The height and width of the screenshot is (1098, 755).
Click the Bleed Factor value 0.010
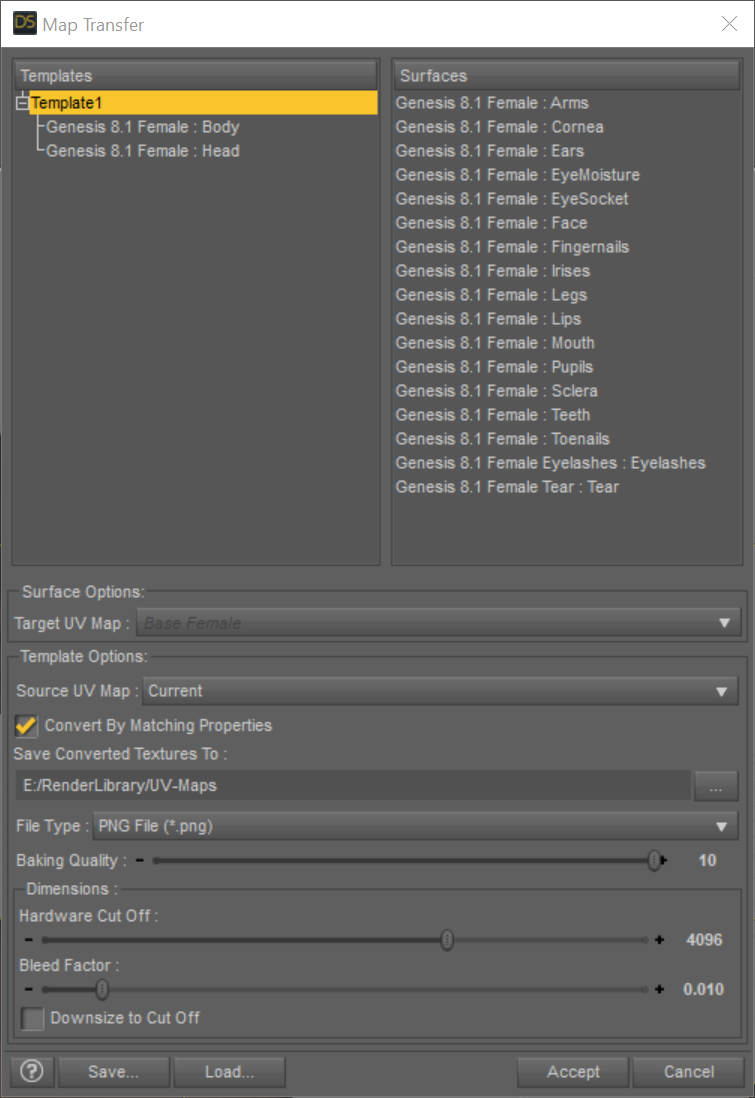(703, 989)
